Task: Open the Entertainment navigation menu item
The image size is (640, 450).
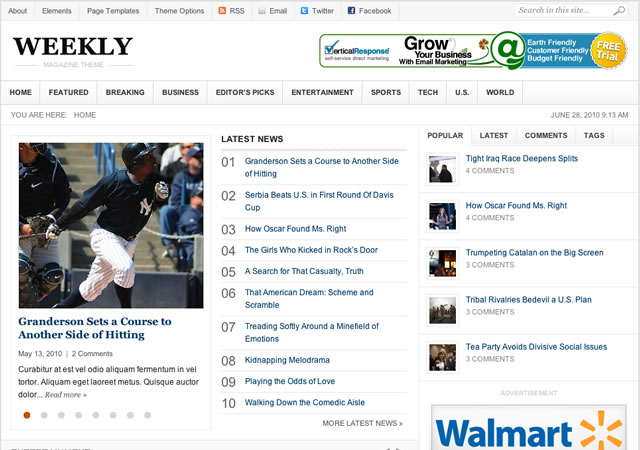Action: [322, 92]
